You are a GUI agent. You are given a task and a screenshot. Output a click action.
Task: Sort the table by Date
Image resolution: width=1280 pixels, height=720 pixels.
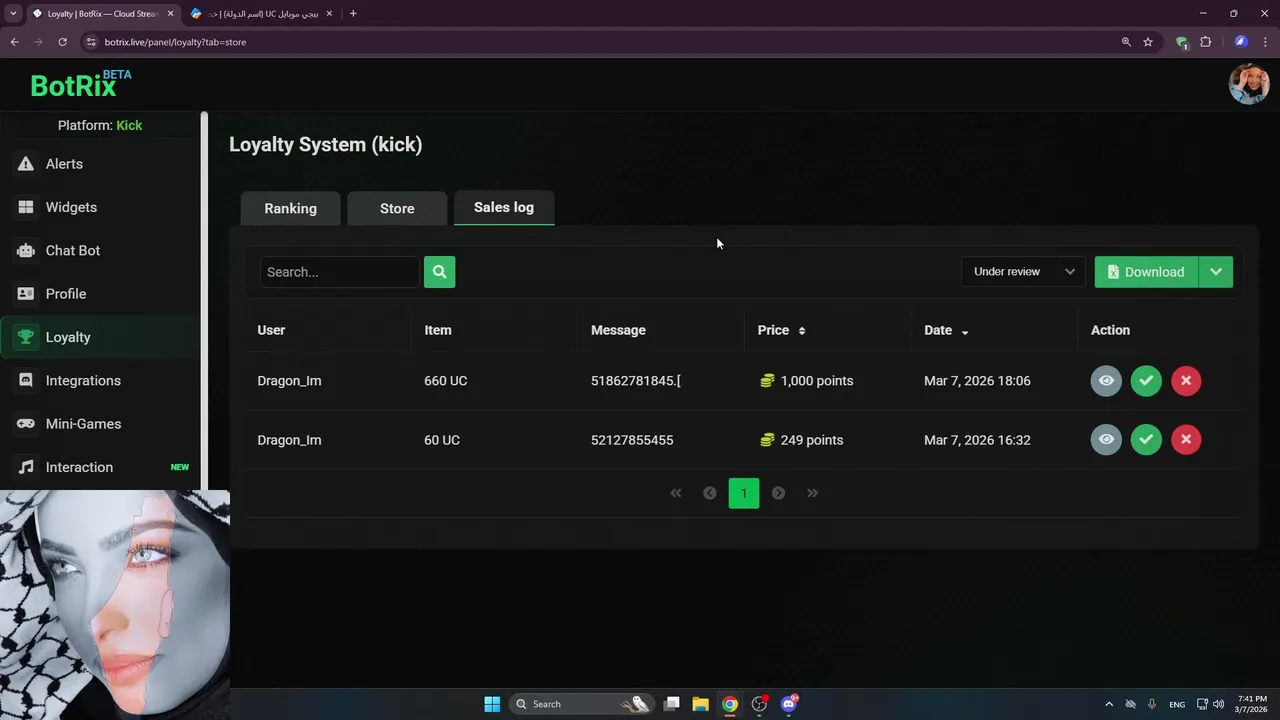[946, 330]
